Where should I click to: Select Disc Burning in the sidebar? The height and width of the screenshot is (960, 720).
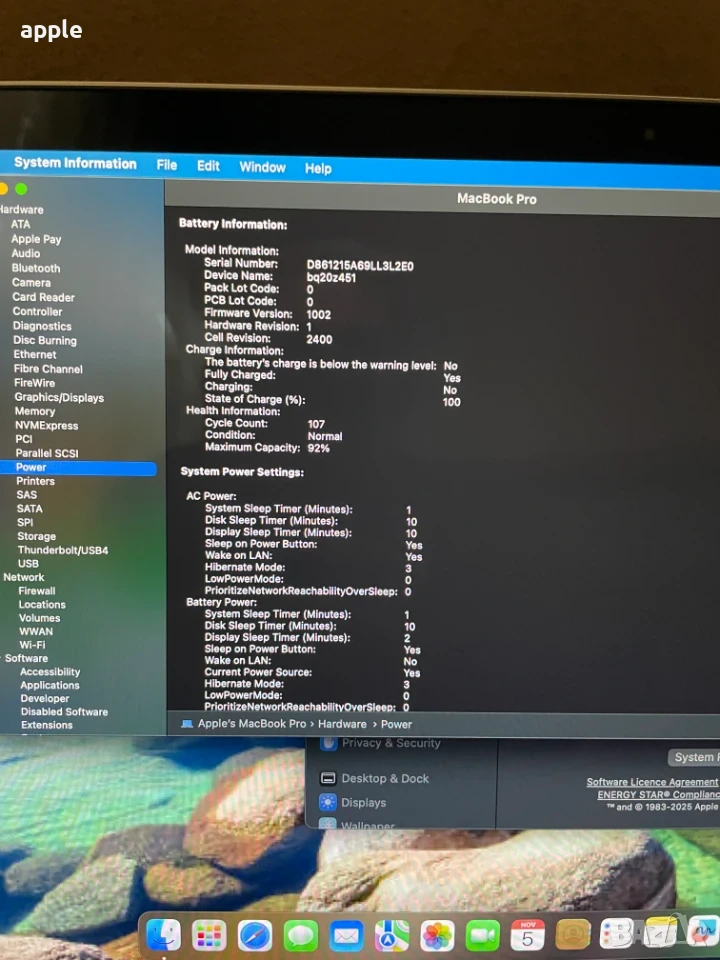pyautogui.click(x=45, y=340)
